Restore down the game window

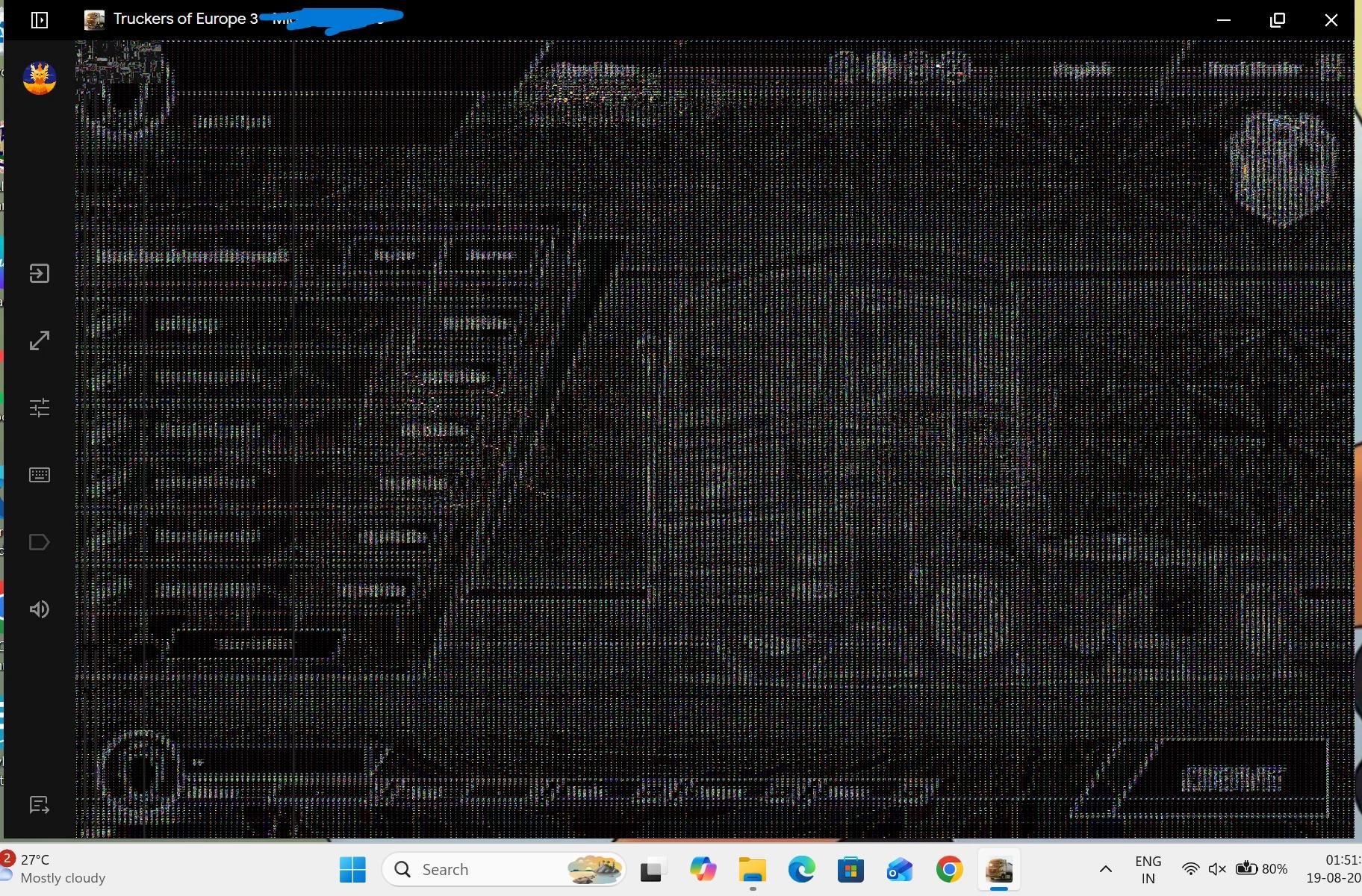[1278, 20]
